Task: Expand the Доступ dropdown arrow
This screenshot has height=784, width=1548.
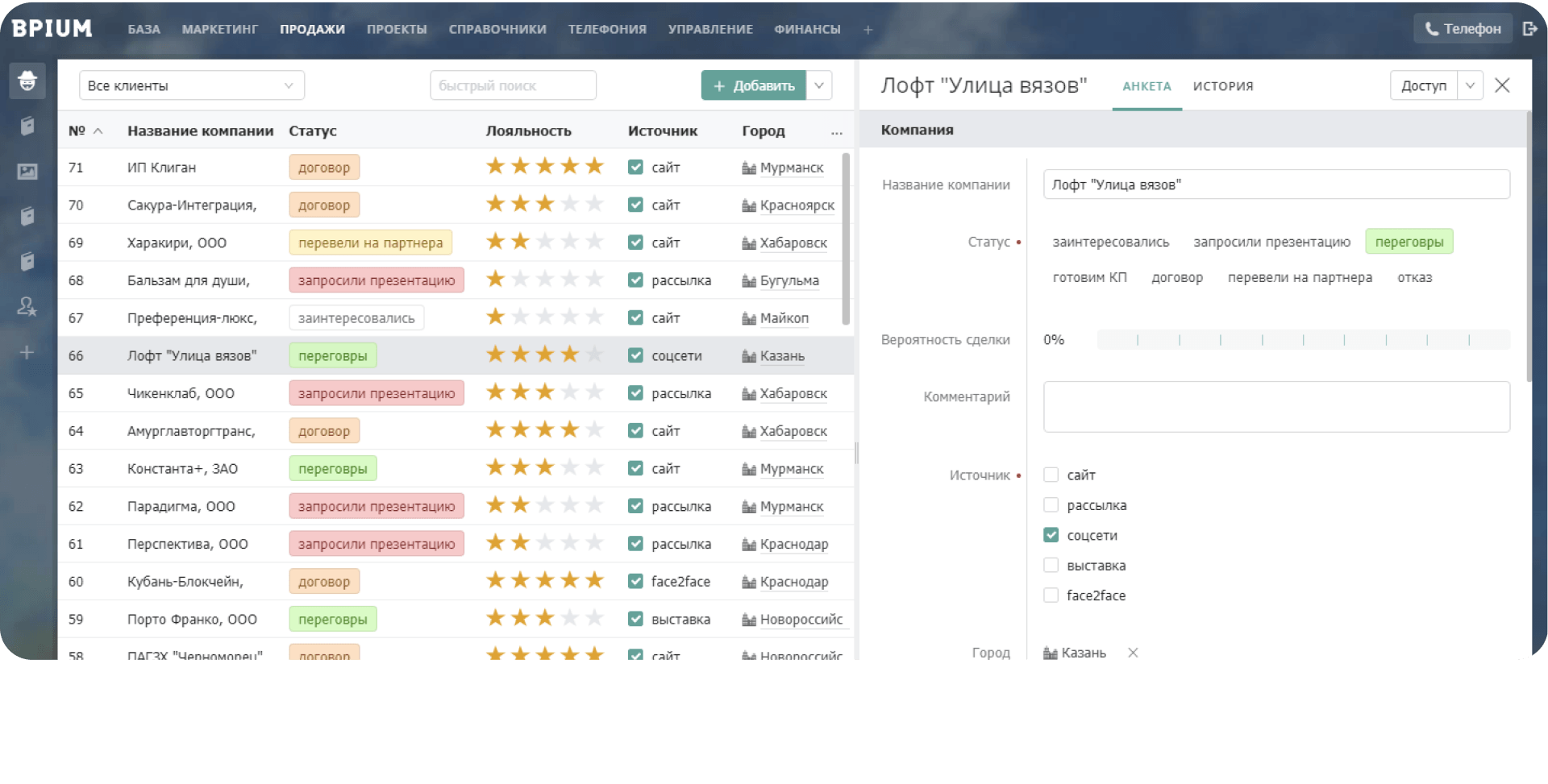Action: pos(1470,85)
